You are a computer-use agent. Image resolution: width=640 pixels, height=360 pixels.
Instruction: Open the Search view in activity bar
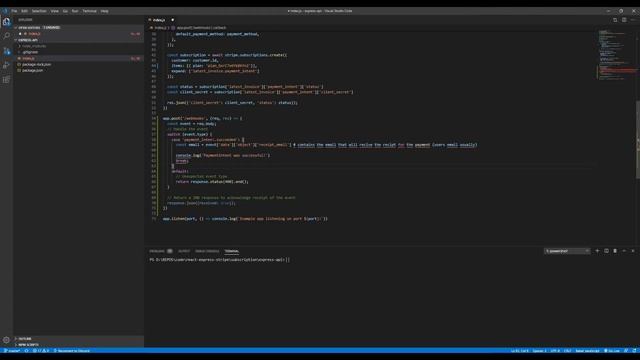point(7,36)
